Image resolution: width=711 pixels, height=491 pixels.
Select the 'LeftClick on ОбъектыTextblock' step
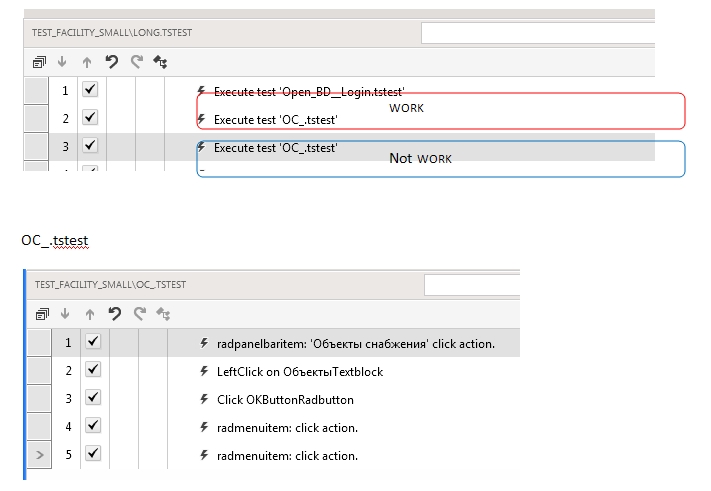[x=300, y=372]
